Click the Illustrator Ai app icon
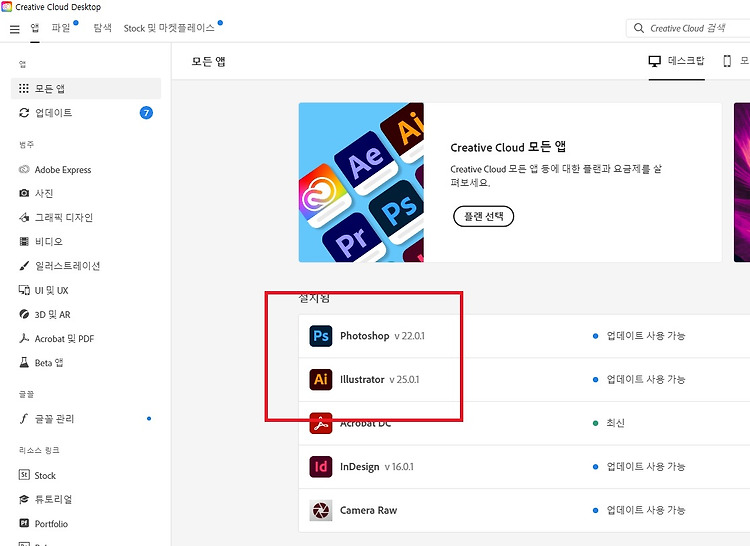This screenshot has width=750, height=546. (321, 380)
